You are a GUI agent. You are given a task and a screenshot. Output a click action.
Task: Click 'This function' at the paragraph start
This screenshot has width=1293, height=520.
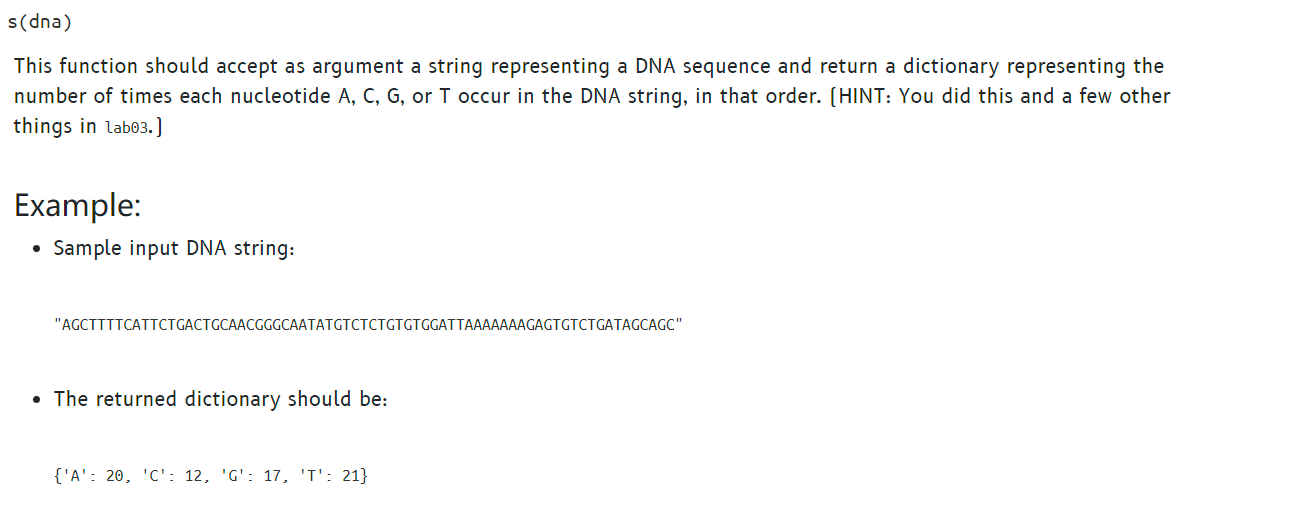point(77,67)
